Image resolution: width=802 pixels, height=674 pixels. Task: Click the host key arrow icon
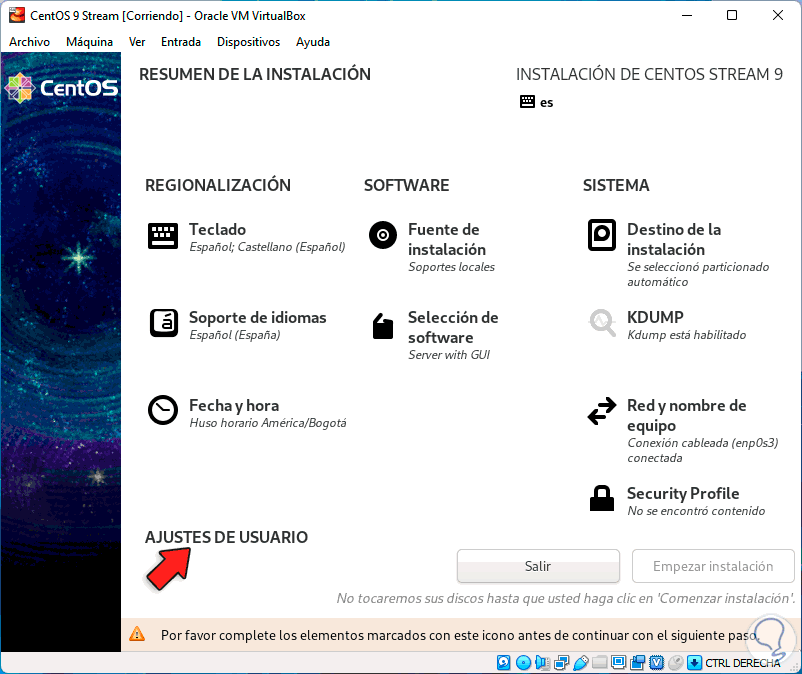(695, 663)
